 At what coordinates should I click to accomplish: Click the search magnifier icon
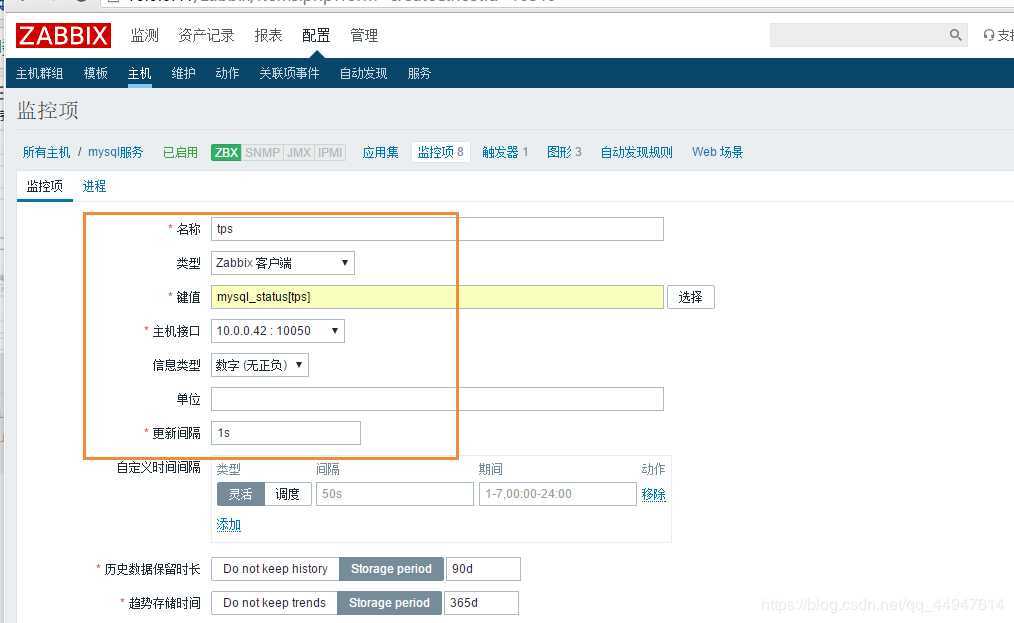pyautogui.click(x=955, y=35)
